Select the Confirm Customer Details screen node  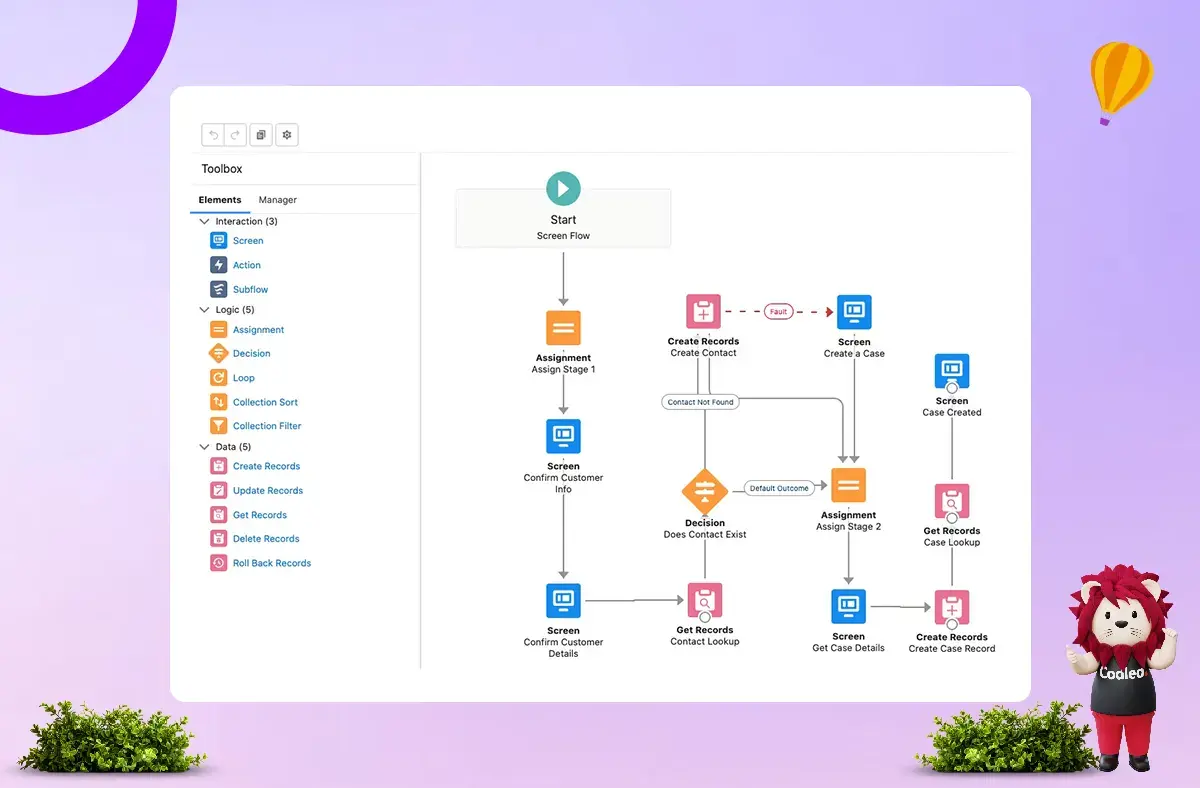click(x=563, y=600)
